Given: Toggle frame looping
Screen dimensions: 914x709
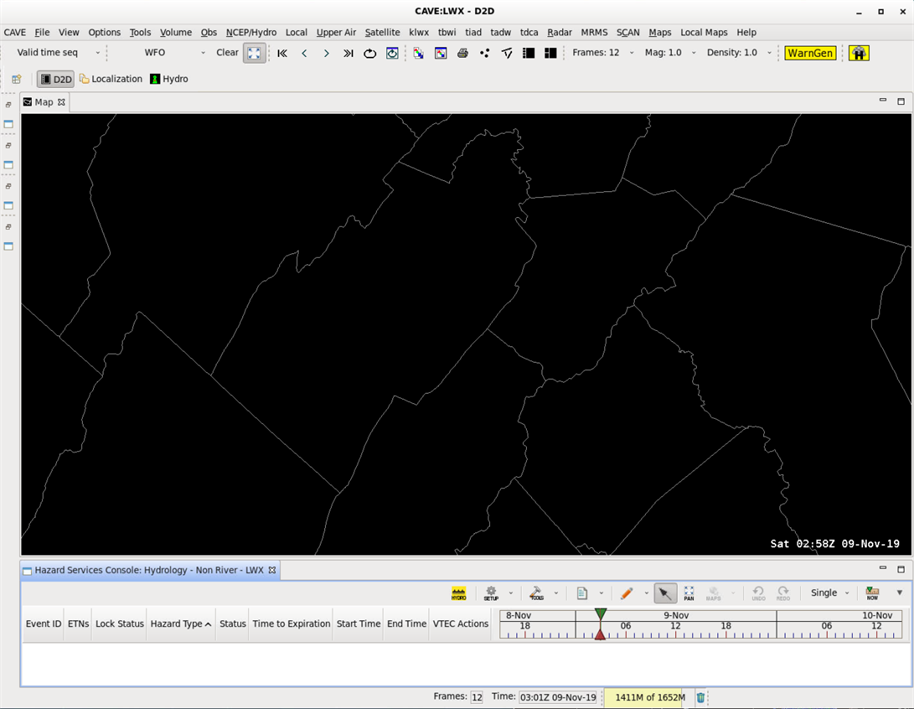Looking at the screenshot, I should coord(370,53).
